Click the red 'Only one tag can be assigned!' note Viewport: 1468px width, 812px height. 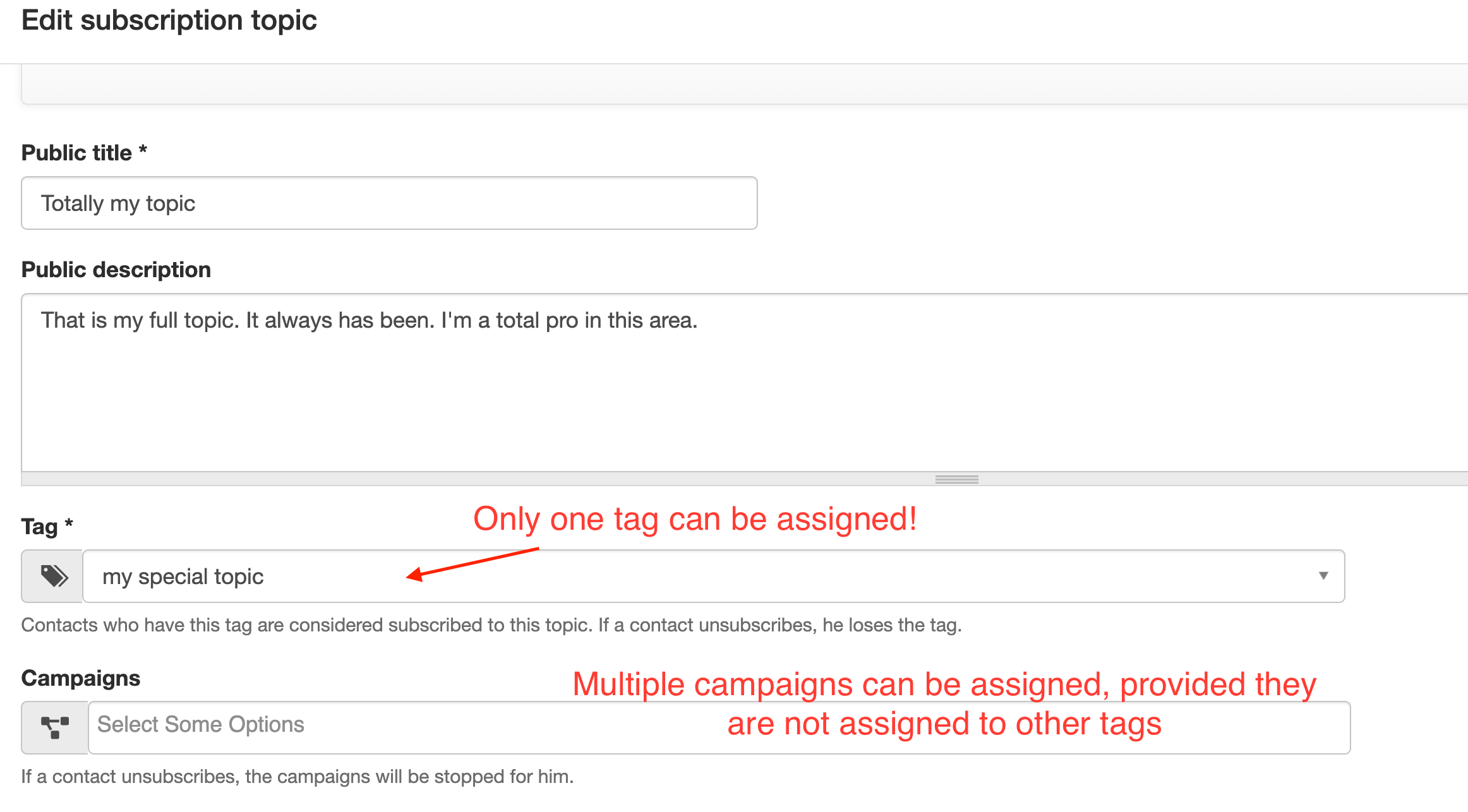point(695,520)
